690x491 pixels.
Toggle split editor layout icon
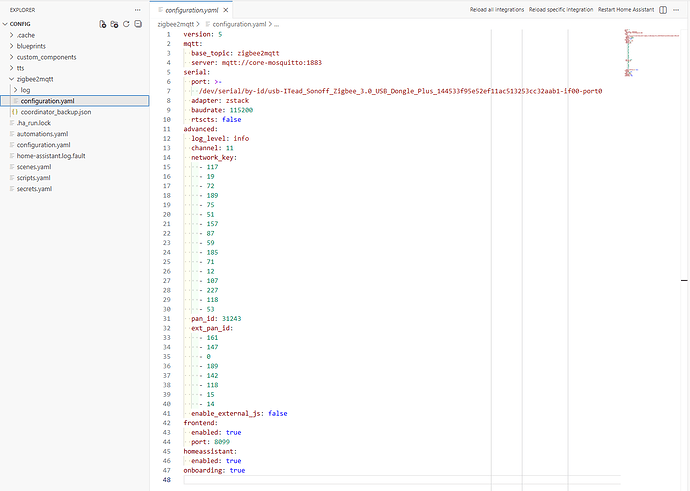click(x=663, y=10)
